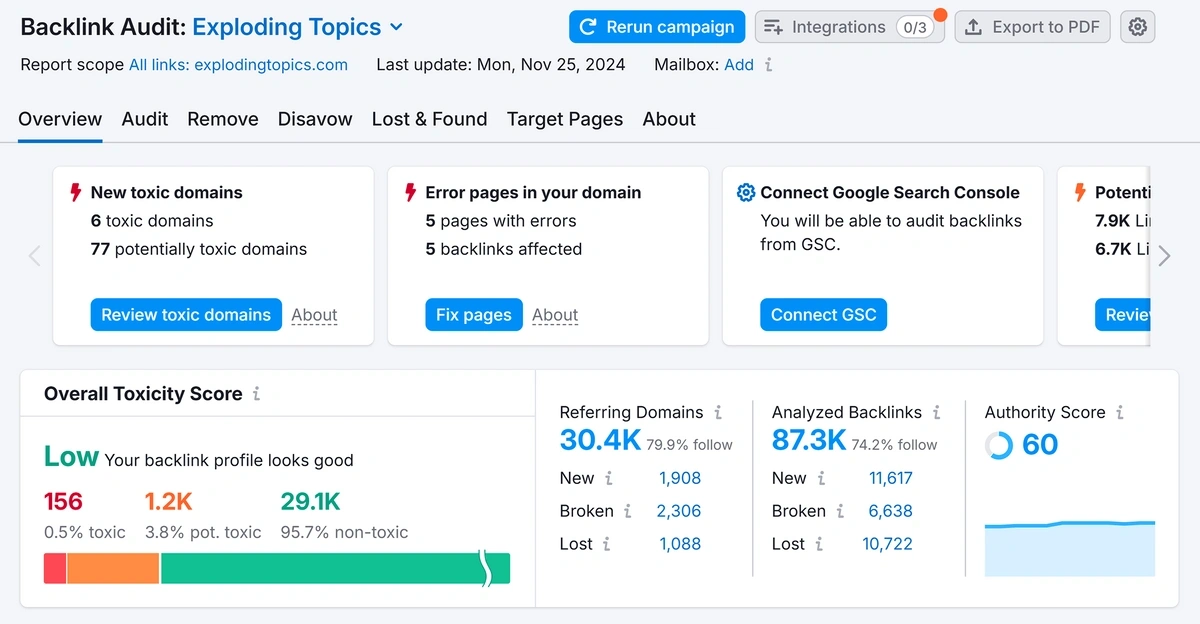Click info icon beside Analyzed Backlinks New
Screen dimensions: 1200x624
(x=821, y=478)
